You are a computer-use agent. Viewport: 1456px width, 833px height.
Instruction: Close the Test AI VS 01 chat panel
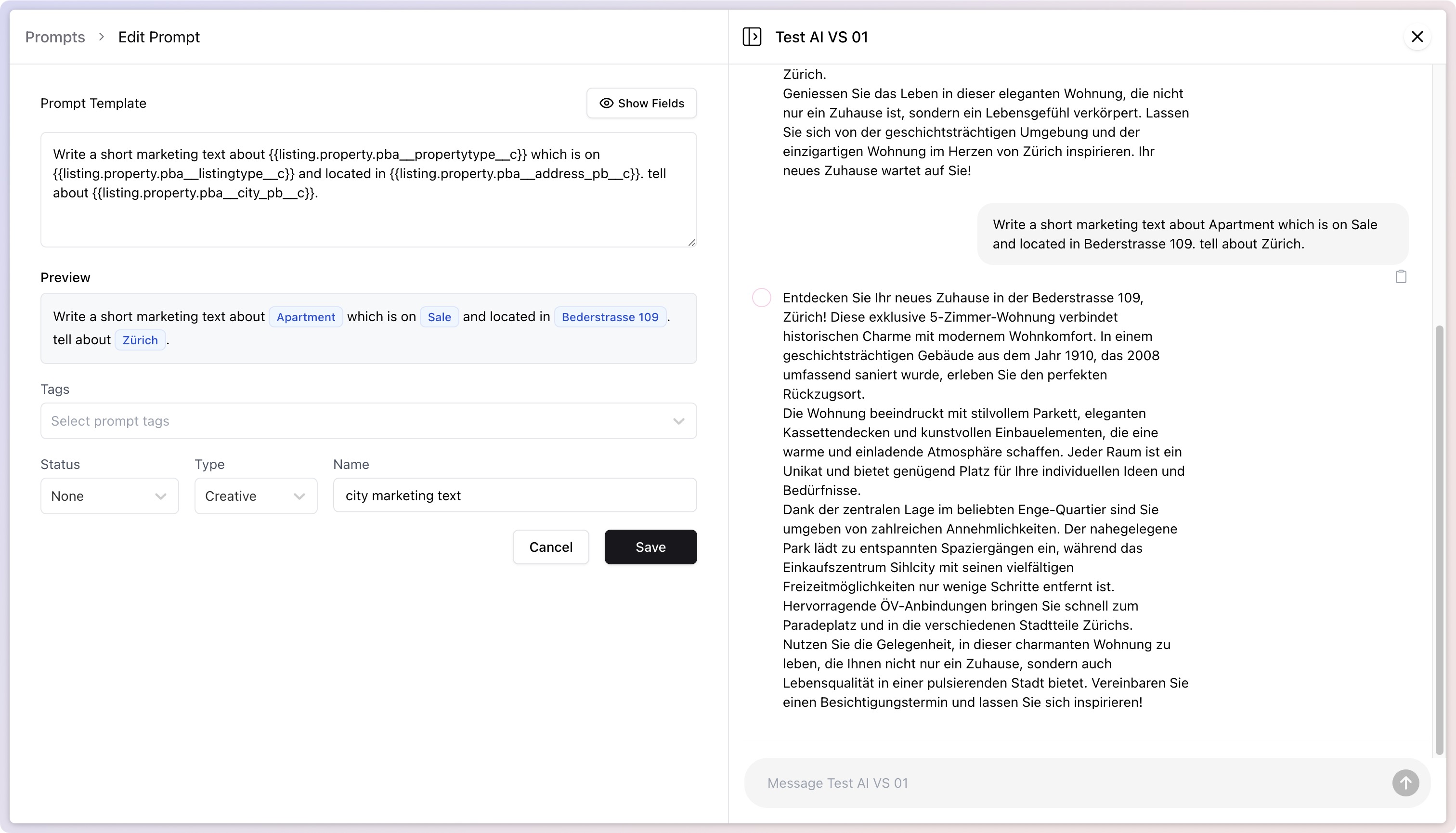click(x=1417, y=37)
